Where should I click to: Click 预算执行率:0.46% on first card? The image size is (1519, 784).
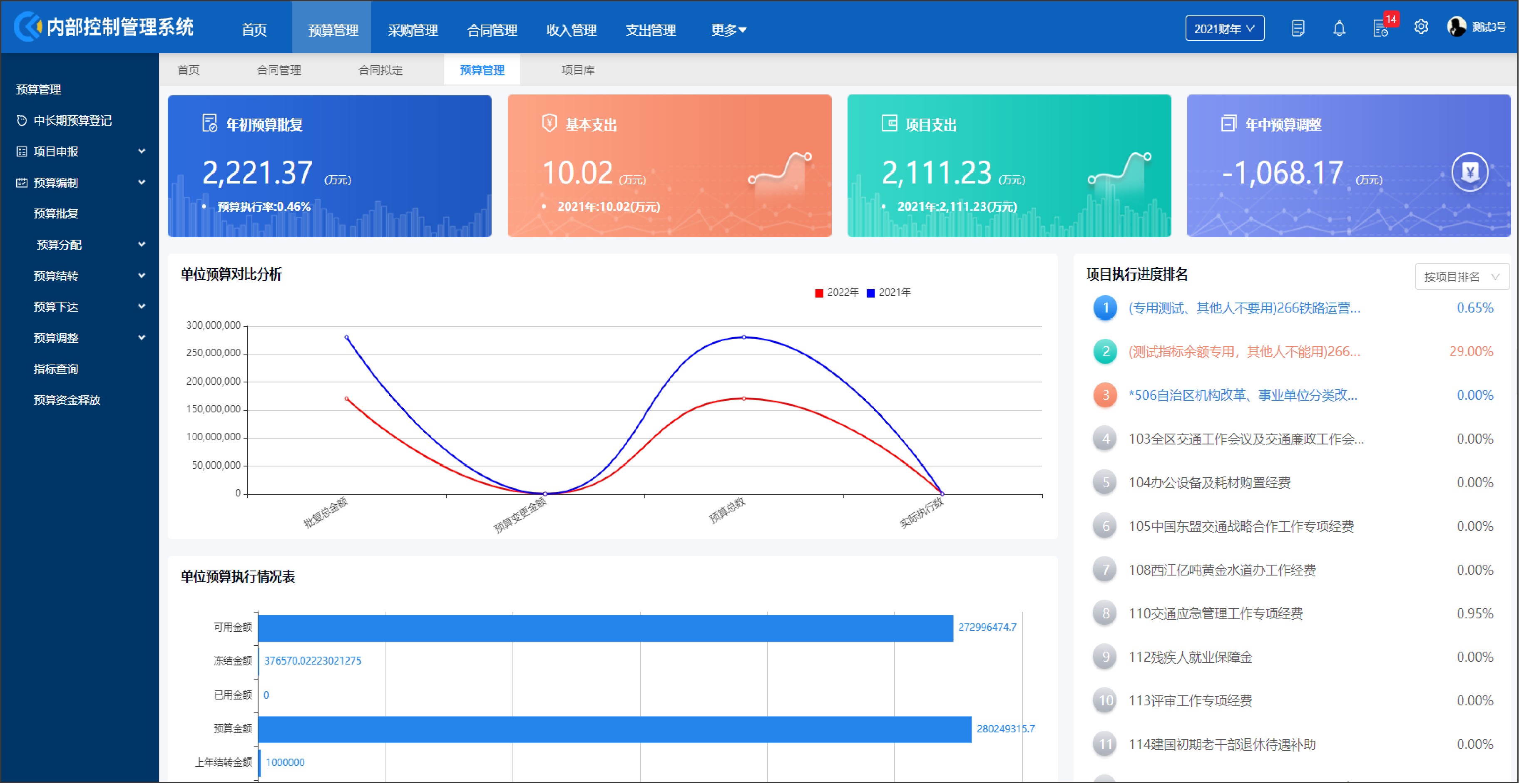point(264,207)
